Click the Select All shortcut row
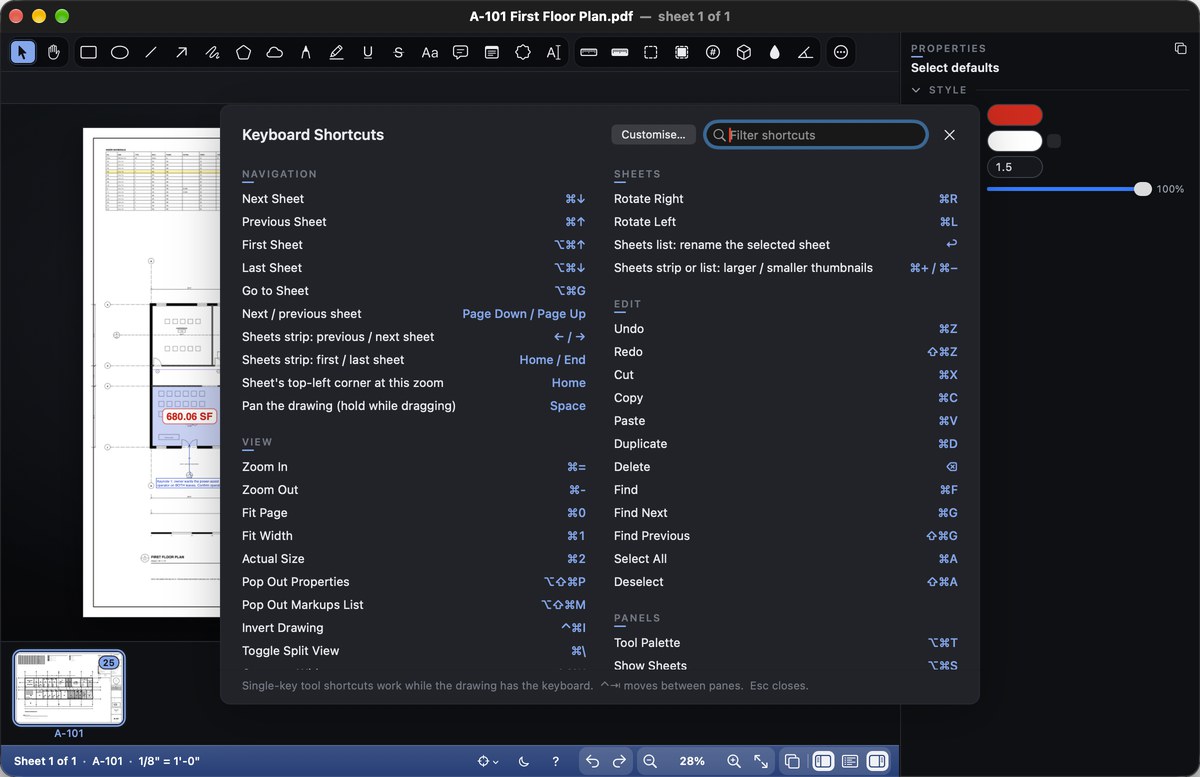Image resolution: width=1200 pixels, height=777 pixels. point(786,559)
